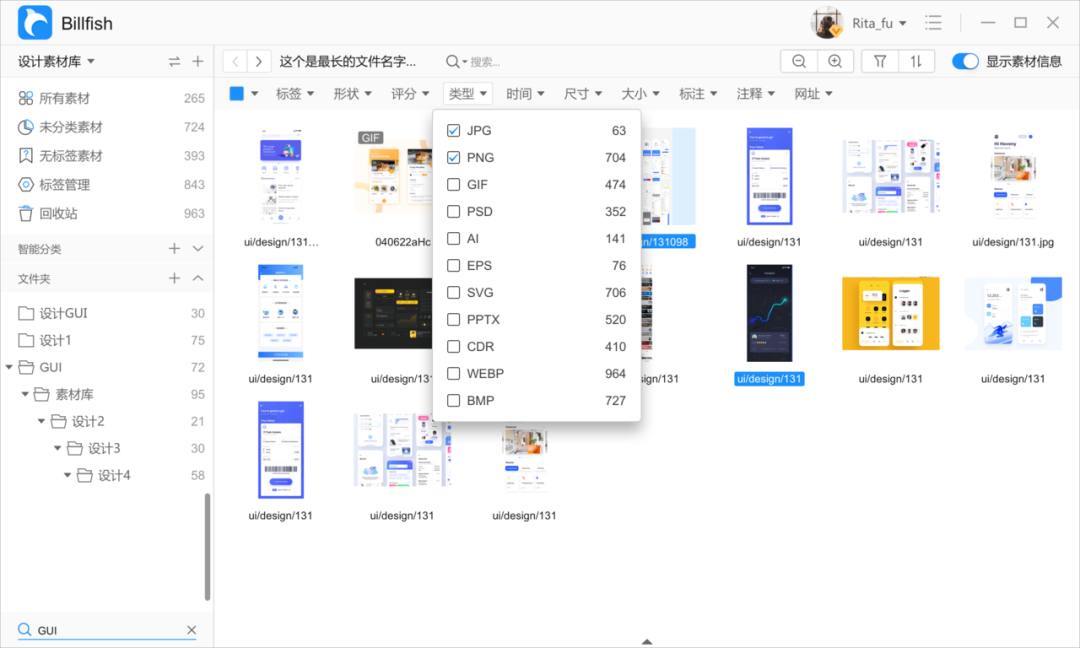Image resolution: width=1080 pixels, height=648 pixels.
Task: Check the CDR type checkbox
Action: point(453,346)
